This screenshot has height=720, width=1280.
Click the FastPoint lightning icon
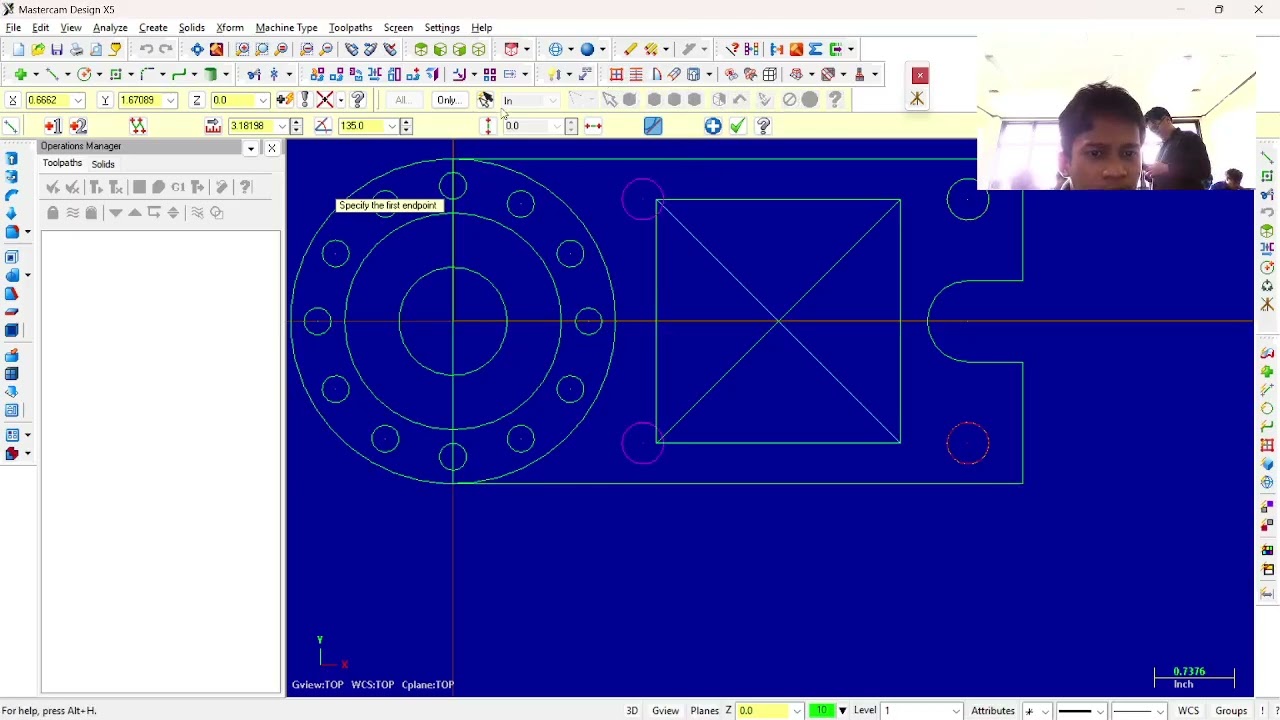tap(285, 100)
